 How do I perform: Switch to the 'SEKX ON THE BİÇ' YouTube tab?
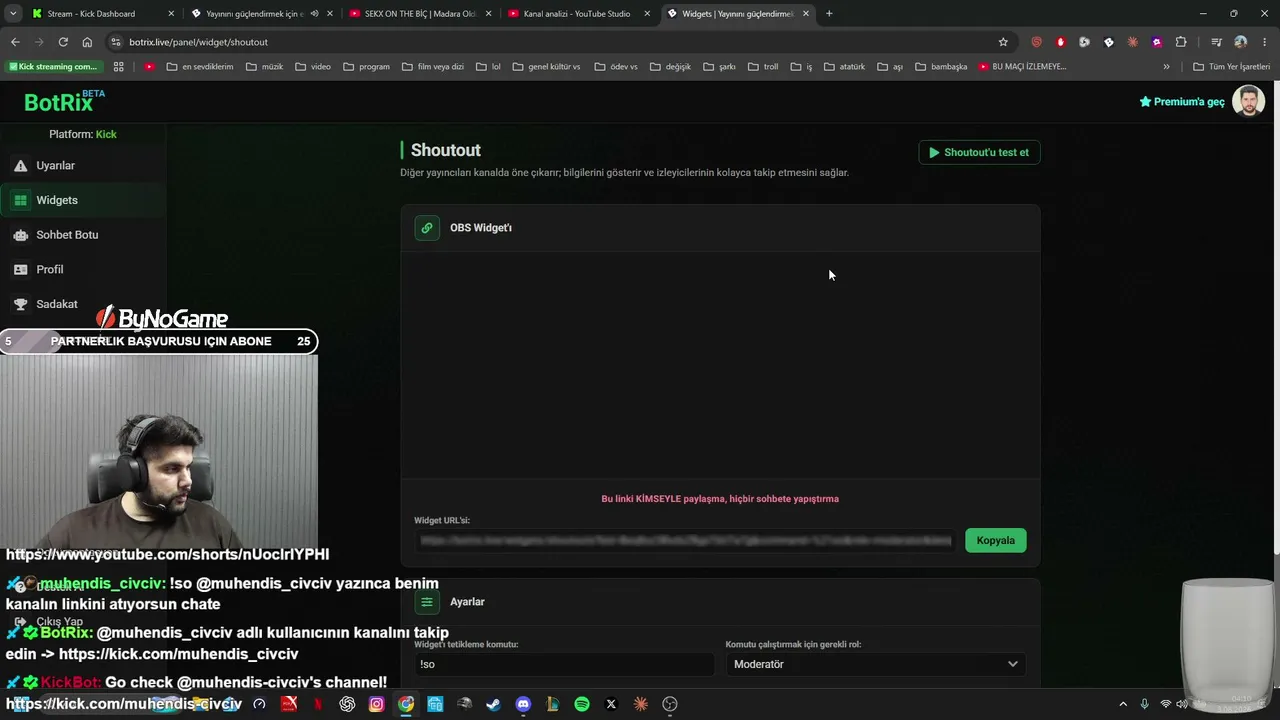420,14
